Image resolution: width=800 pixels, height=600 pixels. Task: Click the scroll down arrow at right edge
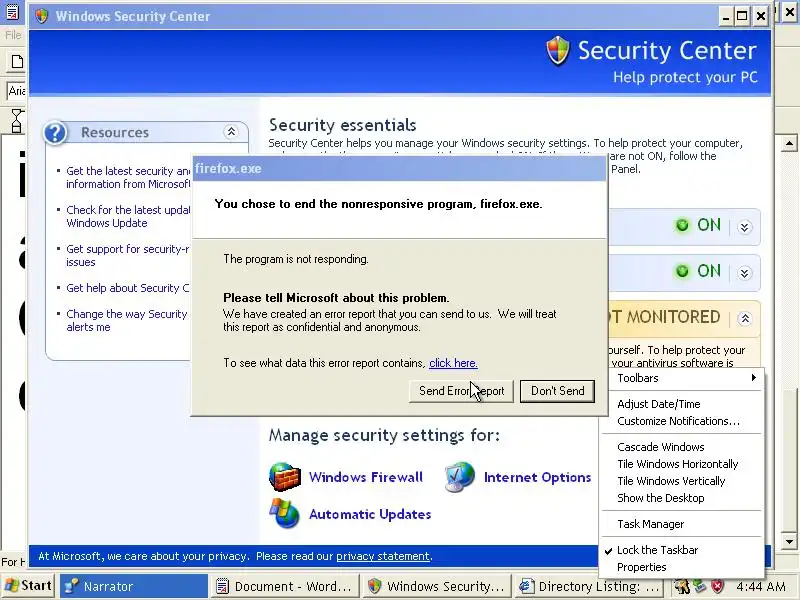pos(789,541)
